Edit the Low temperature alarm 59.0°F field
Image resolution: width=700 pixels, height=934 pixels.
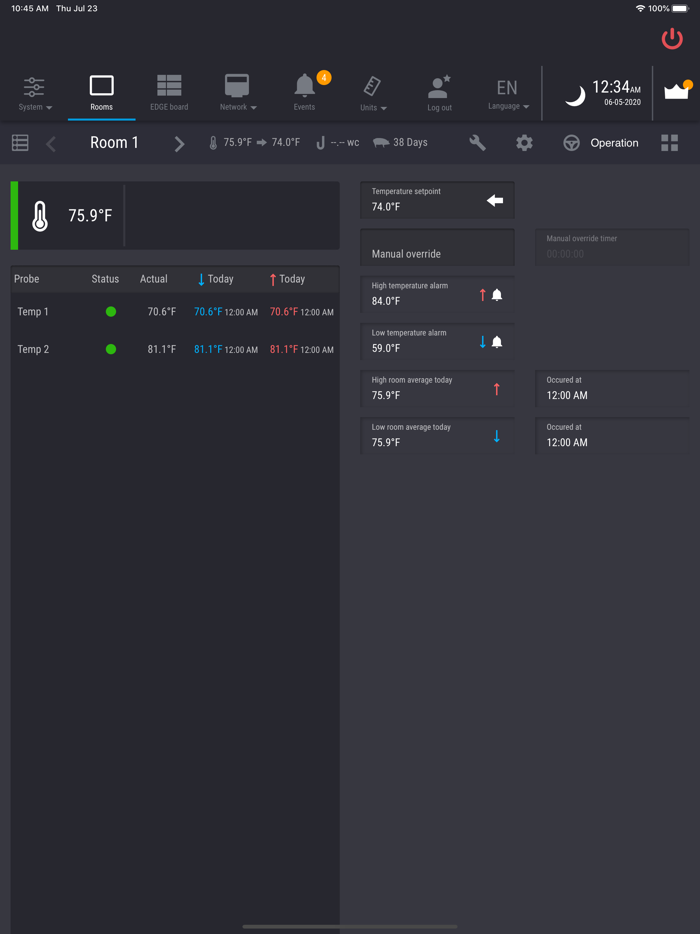point(437,341)
